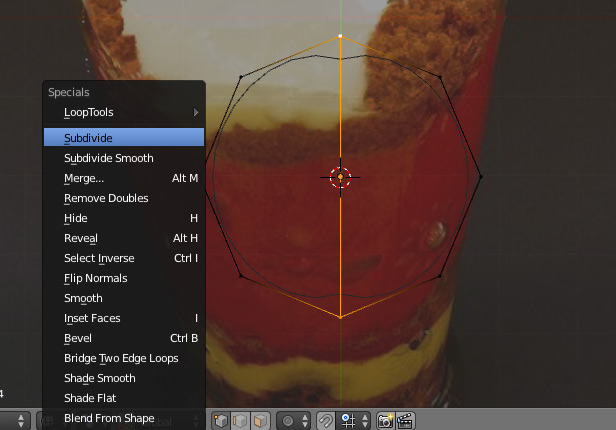This screenshot has height=430, width=616.
Task: Click the top white selected vertex
Action: (x=340, y=36)
